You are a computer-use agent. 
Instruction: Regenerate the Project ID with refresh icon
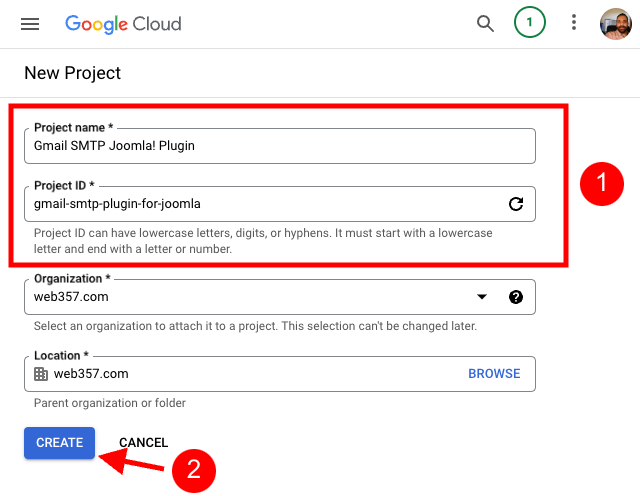coord(516,204)
